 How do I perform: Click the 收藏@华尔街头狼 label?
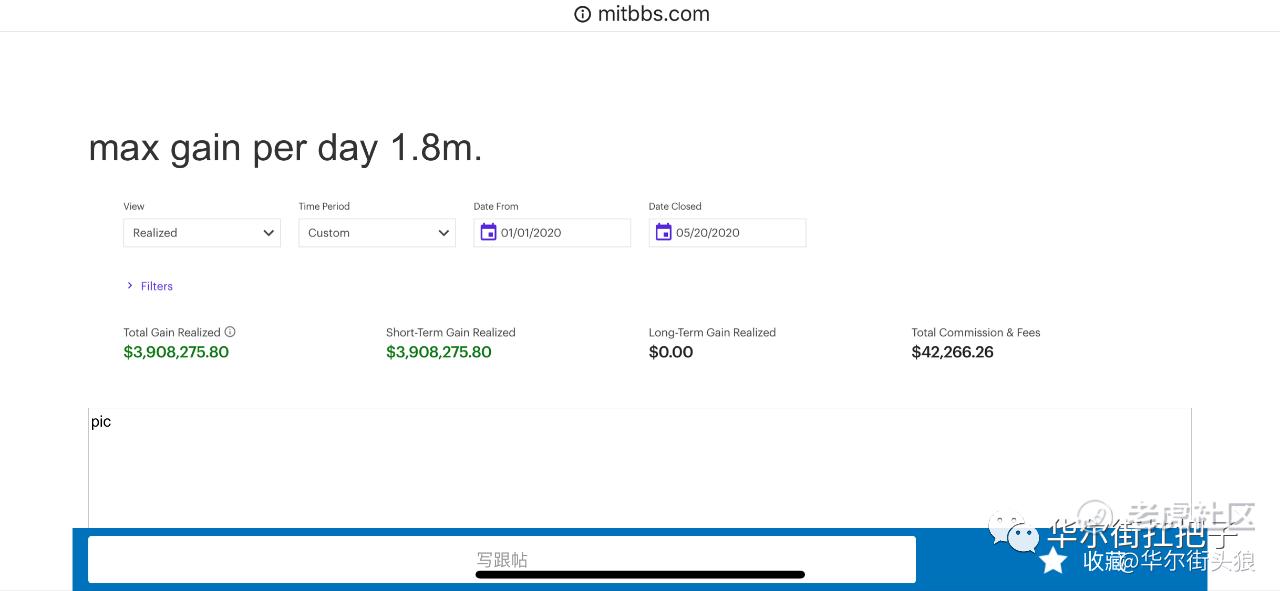point(1168,561)
